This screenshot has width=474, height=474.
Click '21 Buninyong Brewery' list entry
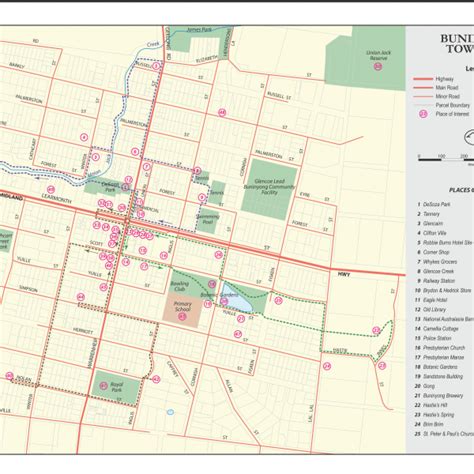(439, 396)
